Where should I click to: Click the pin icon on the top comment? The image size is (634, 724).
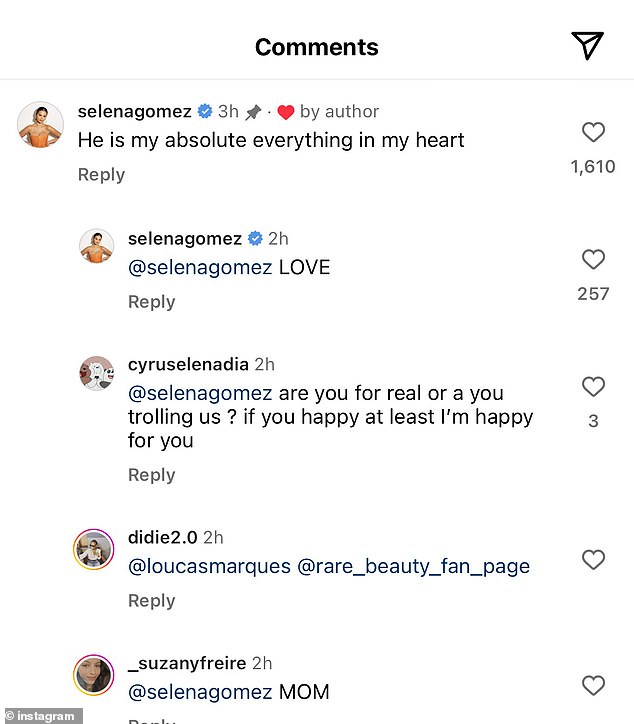256,112
